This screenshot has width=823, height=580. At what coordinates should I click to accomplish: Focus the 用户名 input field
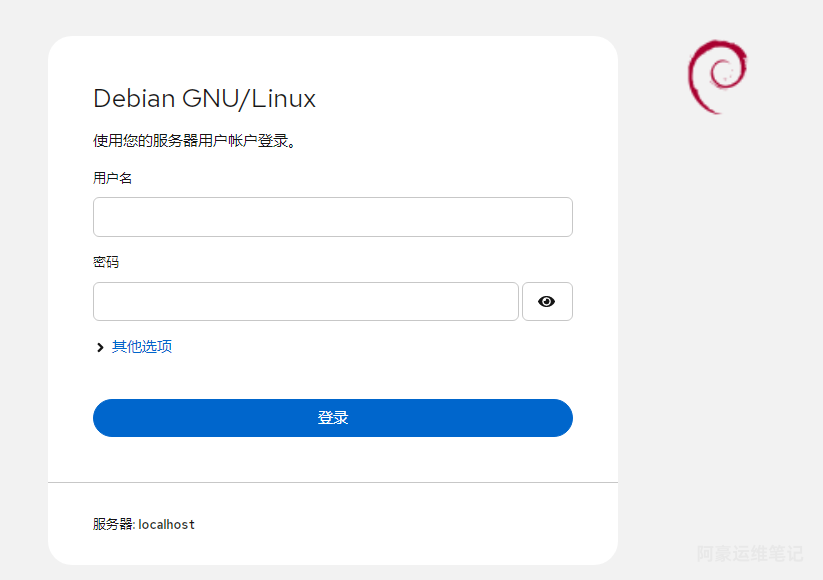pos(332,217)
